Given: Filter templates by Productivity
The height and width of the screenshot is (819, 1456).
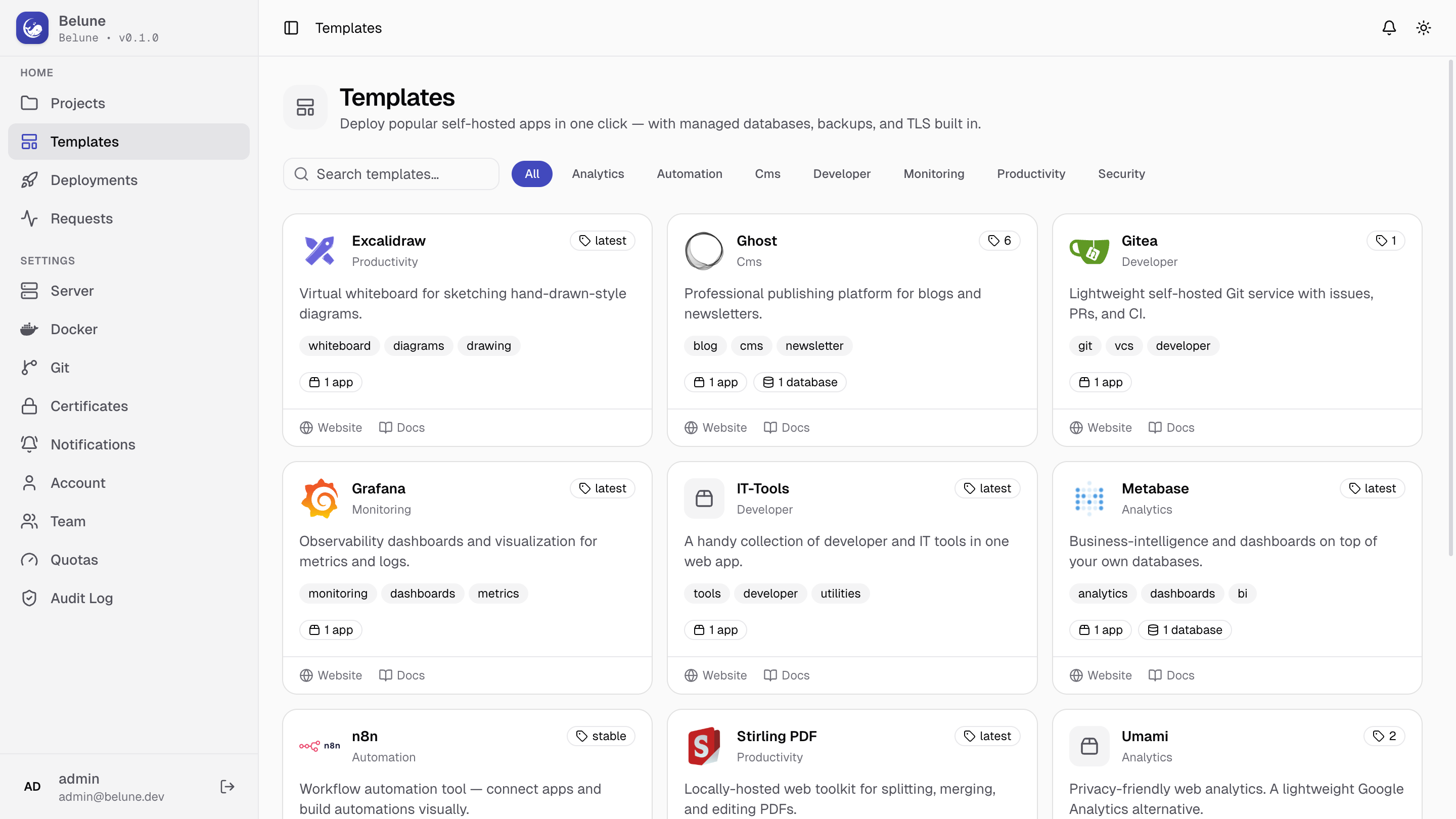Looking at the screenshot, I should pyautogui.click(x=1031, y=173).
